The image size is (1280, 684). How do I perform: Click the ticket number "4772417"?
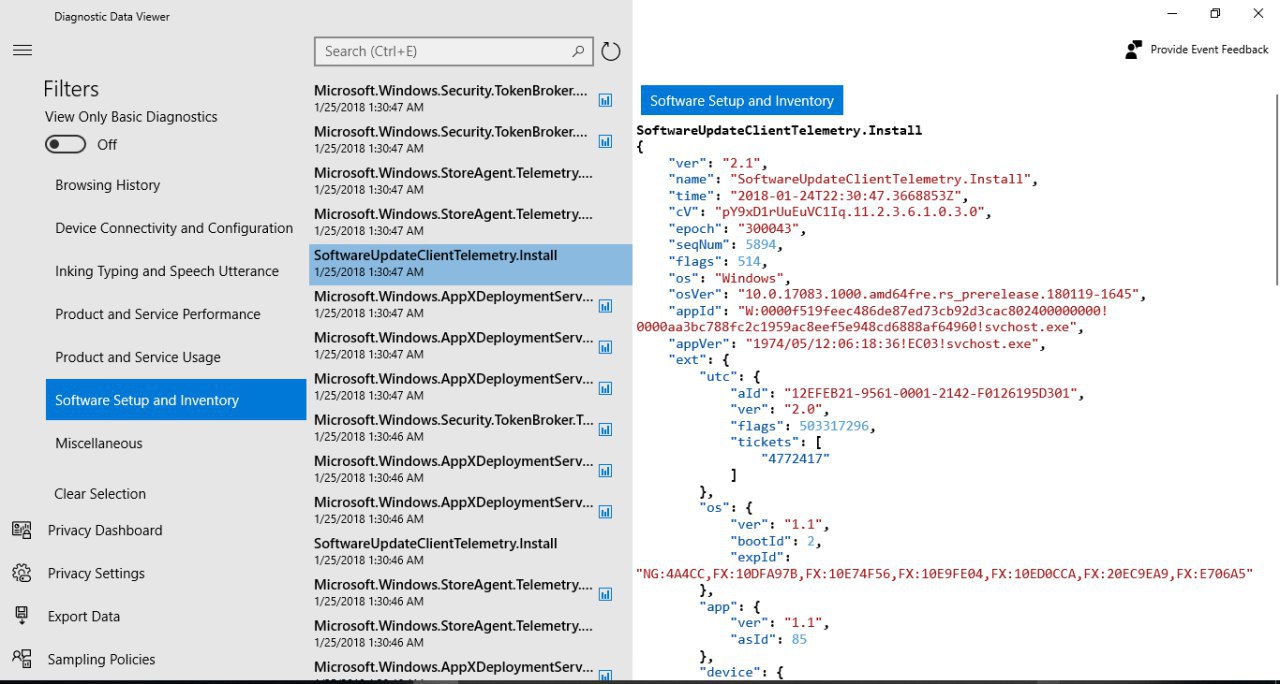coord(796,458)
